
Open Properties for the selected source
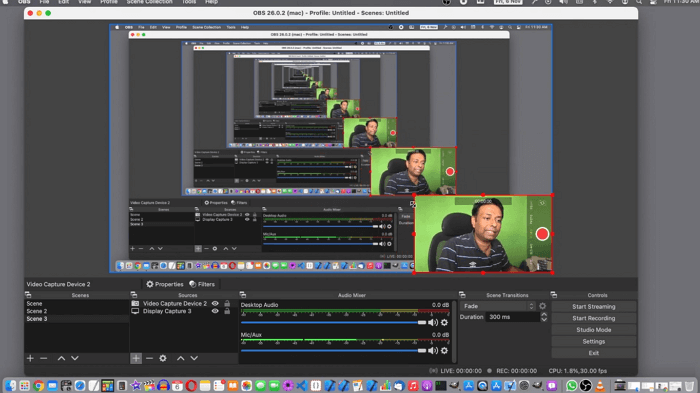[164, 284]
